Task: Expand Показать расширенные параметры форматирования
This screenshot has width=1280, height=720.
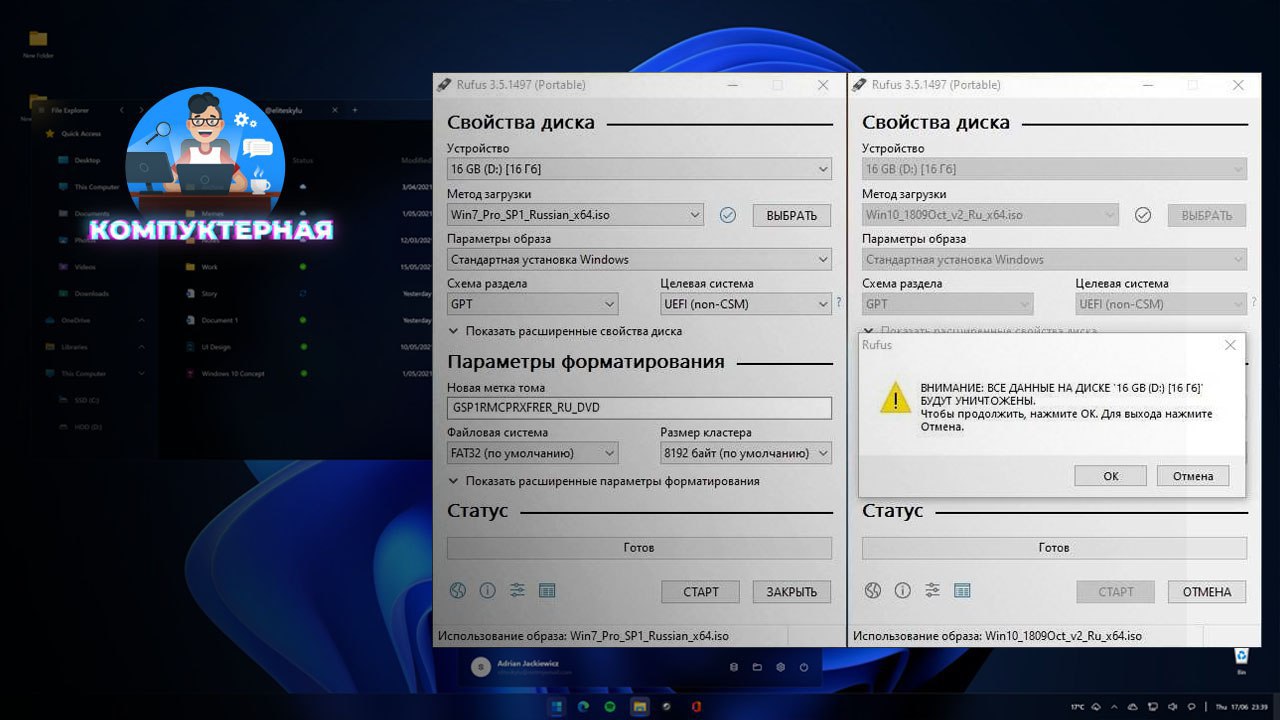Action: pyautogui.click(x=603, y=481)
